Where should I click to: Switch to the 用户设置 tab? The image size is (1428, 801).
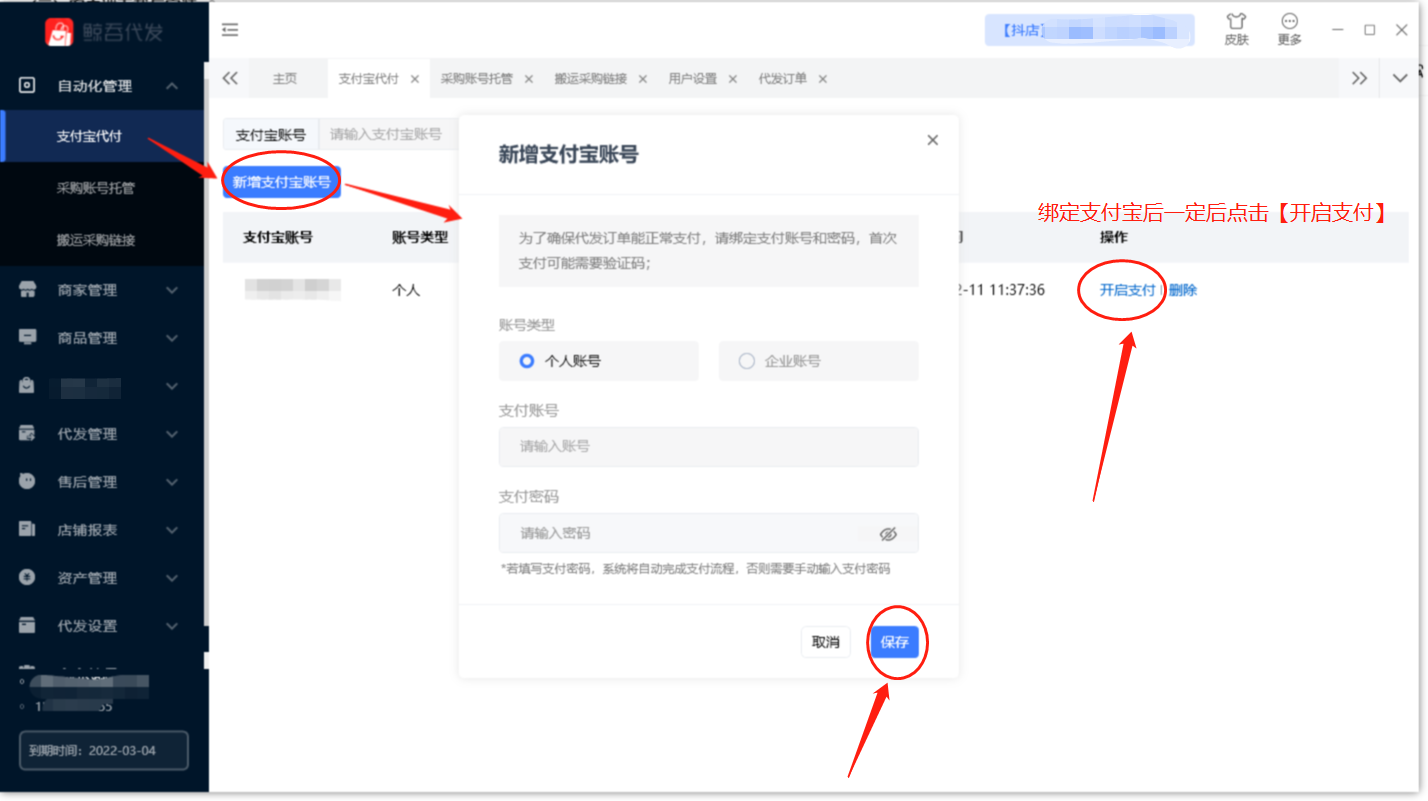[693, 79]
